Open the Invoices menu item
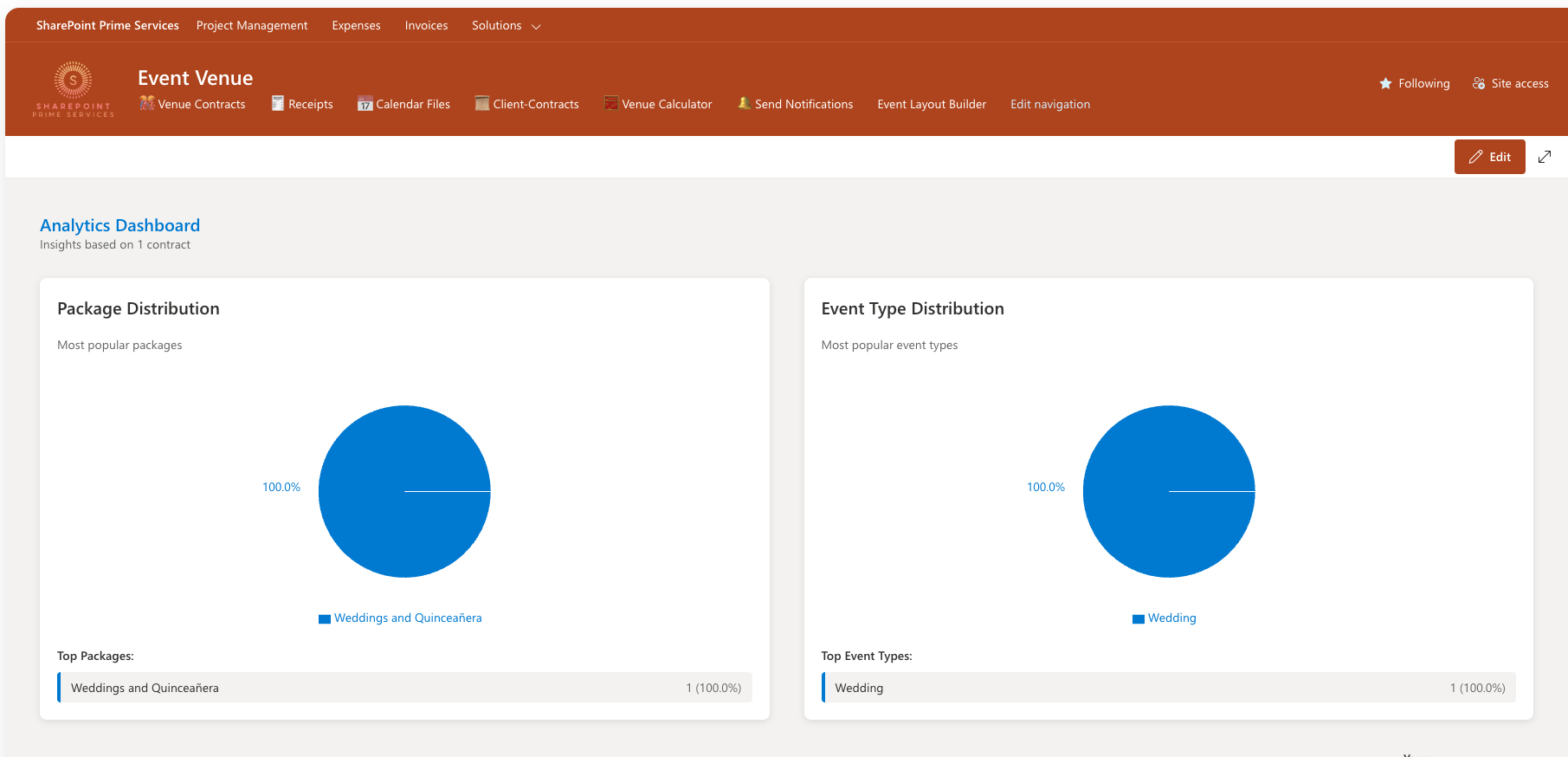 [x=426, y=25]
